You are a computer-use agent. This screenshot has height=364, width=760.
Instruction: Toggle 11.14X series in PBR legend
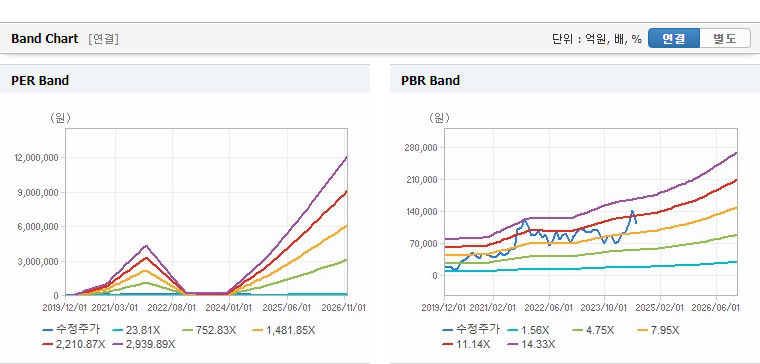pos(466,344)
